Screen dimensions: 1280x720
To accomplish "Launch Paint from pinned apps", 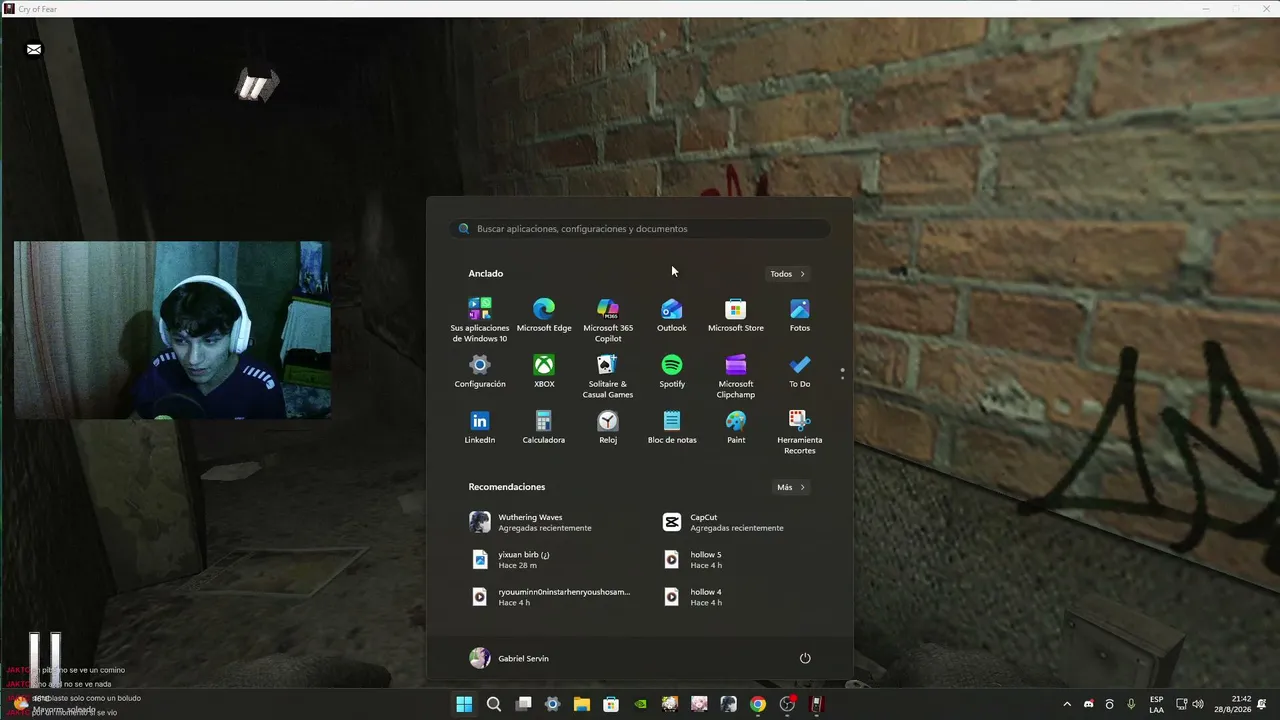I will pyautogui.click(x=736, y=428).
